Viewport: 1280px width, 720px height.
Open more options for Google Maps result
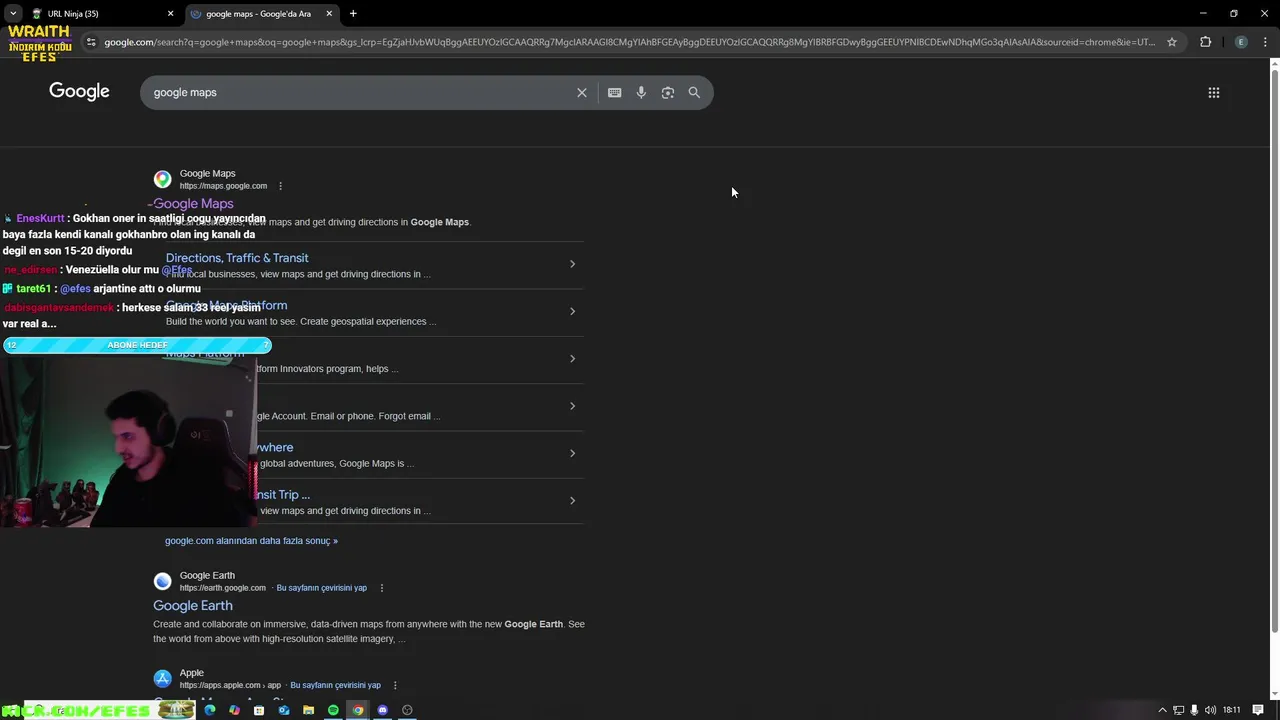280,186
